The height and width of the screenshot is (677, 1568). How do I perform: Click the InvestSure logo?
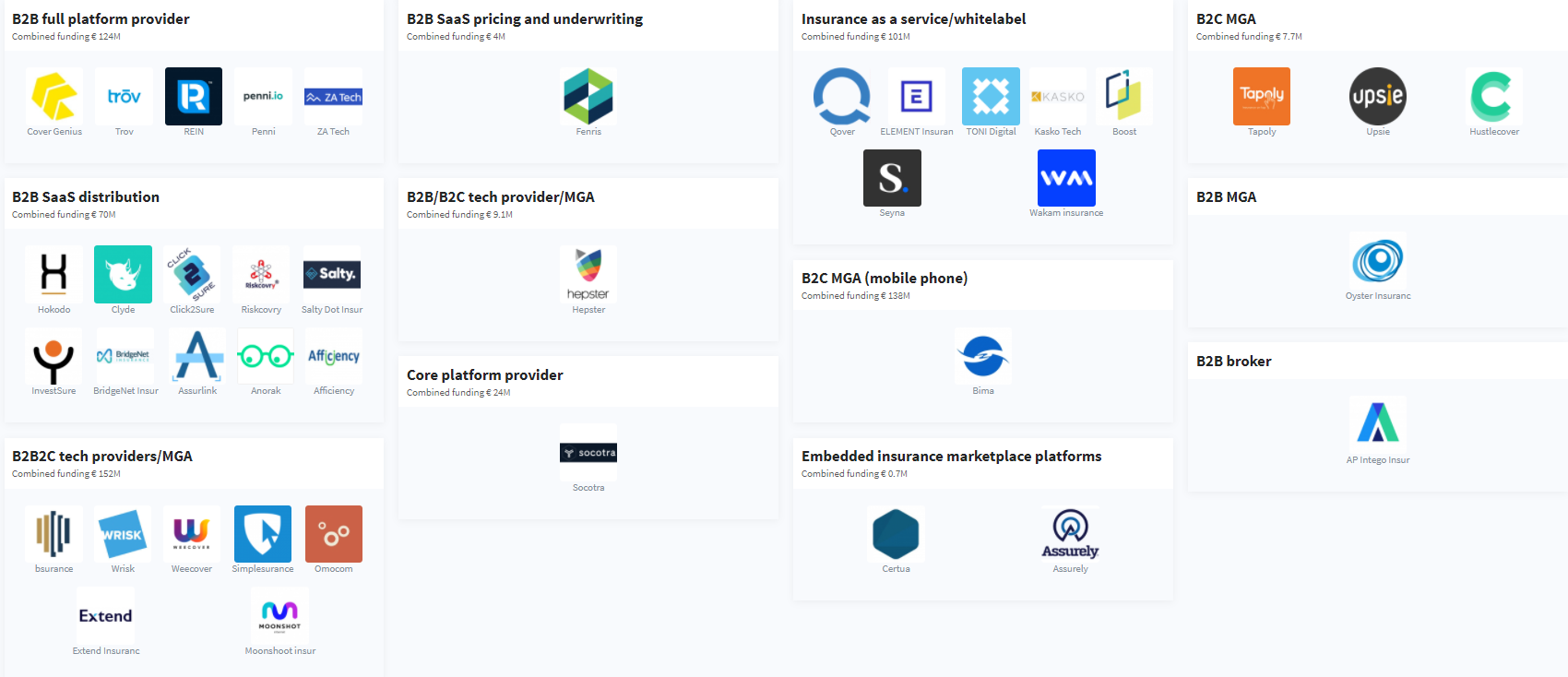(x=53, y=356)
